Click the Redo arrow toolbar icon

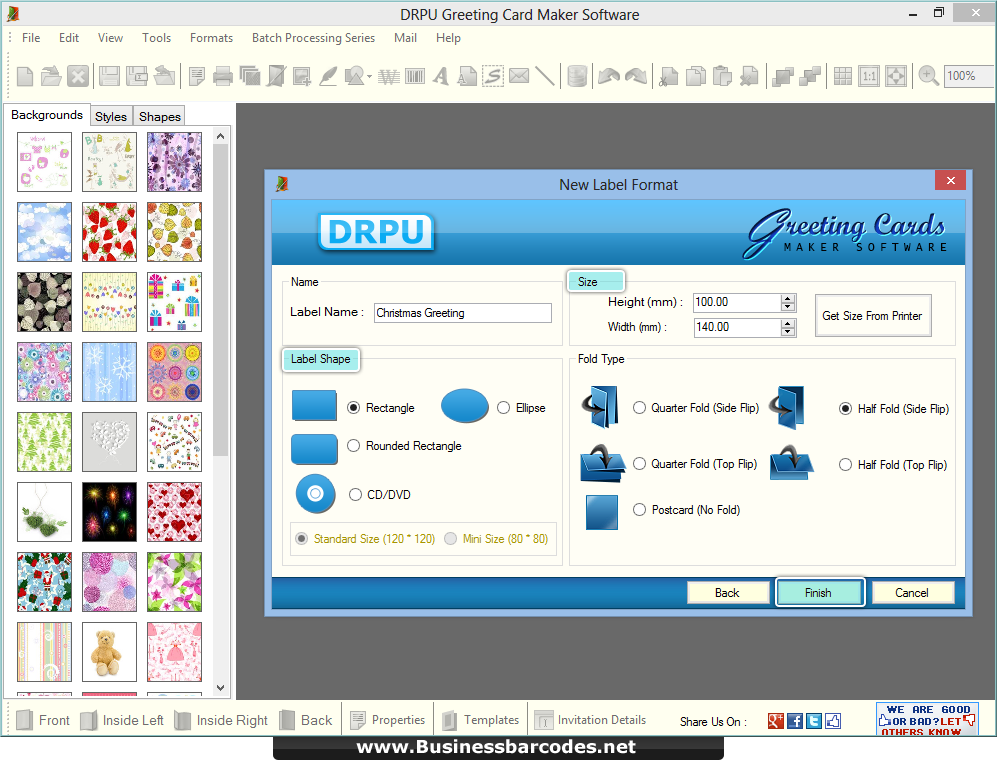coord(636,76)
